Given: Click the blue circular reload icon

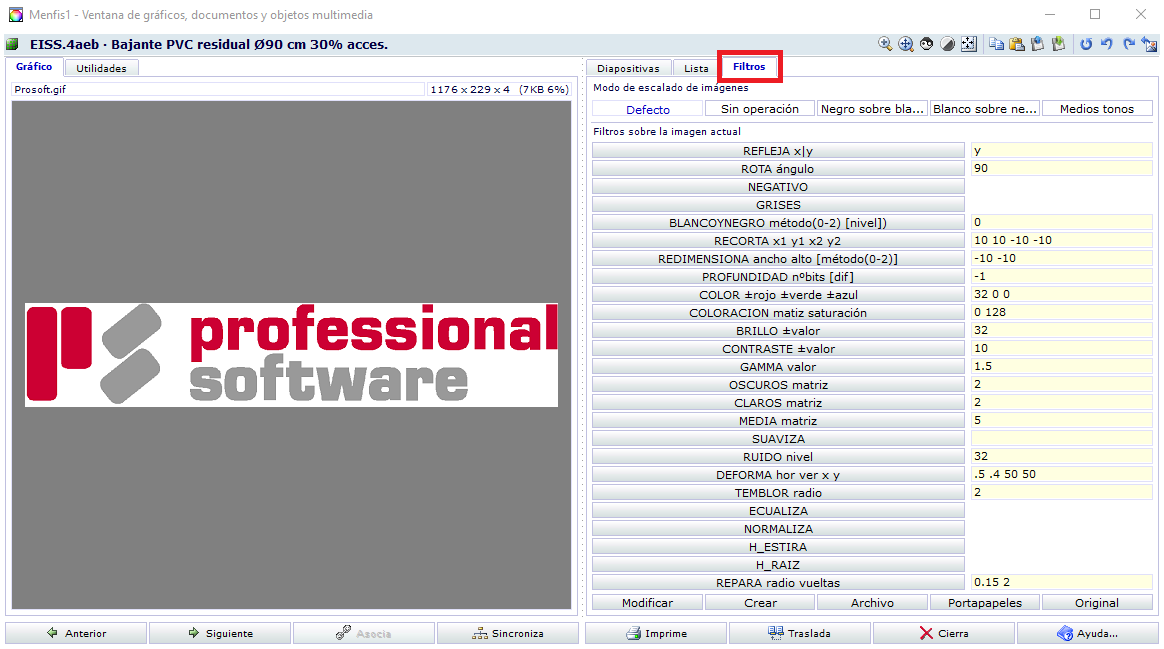Looking at the screenshot, I should [1086, 45].
